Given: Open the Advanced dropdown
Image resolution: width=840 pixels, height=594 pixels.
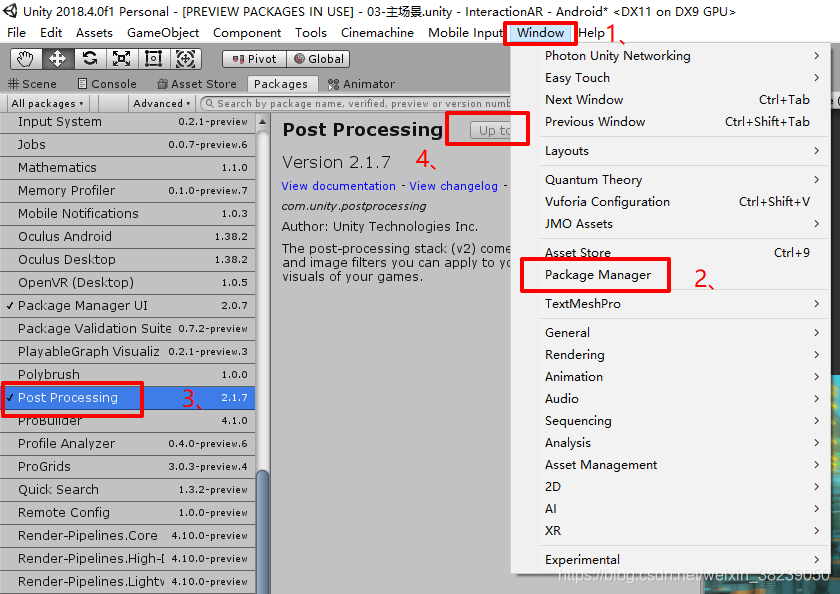Looking at the screenshot, I should tap(162, 103).
